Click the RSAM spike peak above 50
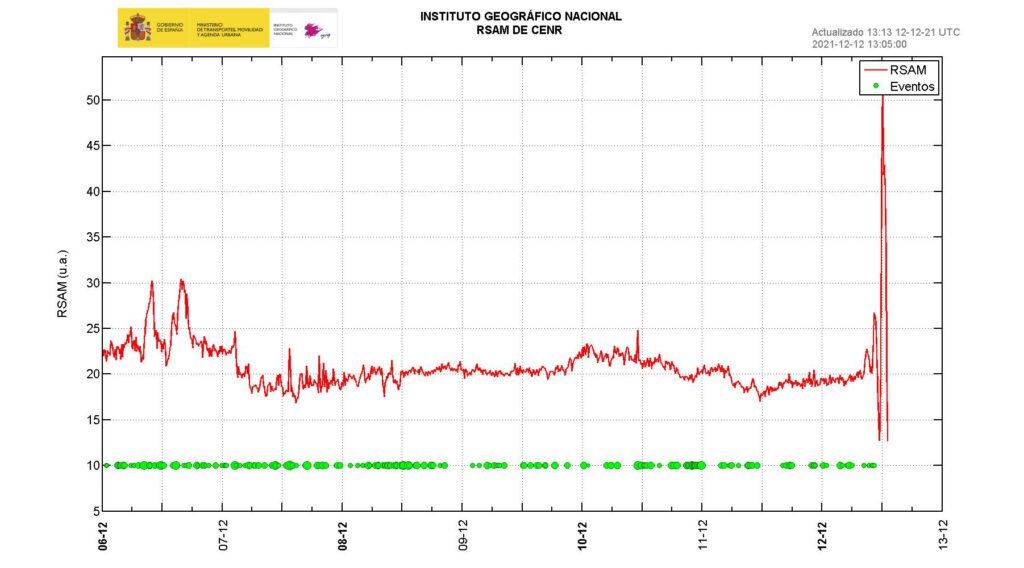 pos(882,97)
